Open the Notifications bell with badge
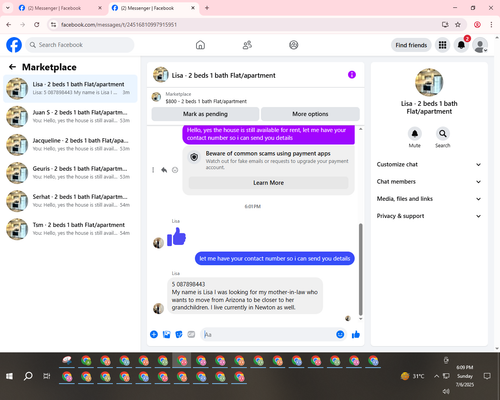 [x=461, y=45]
